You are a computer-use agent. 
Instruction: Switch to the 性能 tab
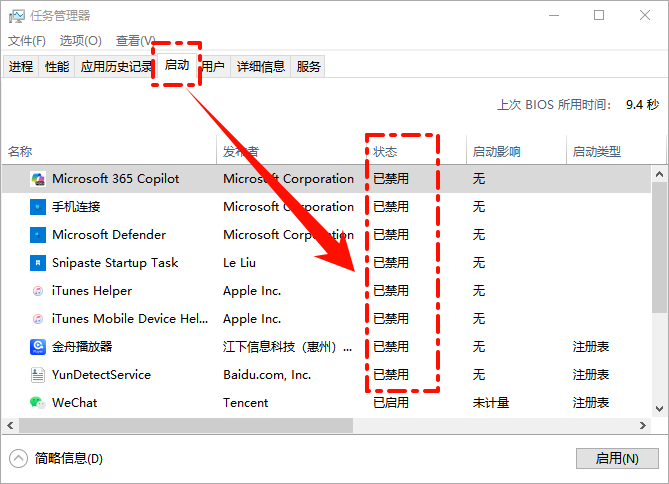(57, 67)
